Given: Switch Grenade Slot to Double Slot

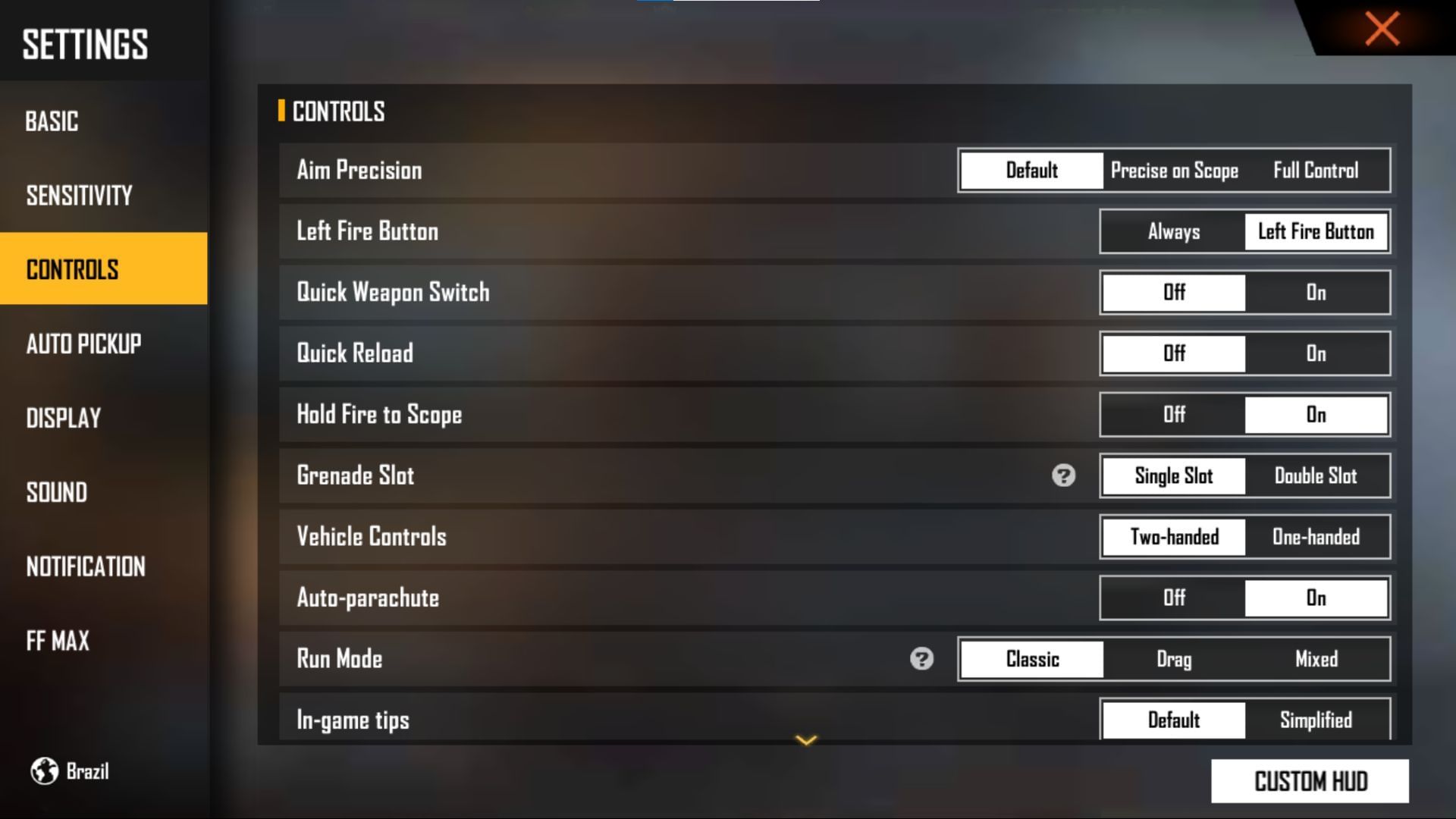Looking at the screenshot, I should (x=1314, y=475).
